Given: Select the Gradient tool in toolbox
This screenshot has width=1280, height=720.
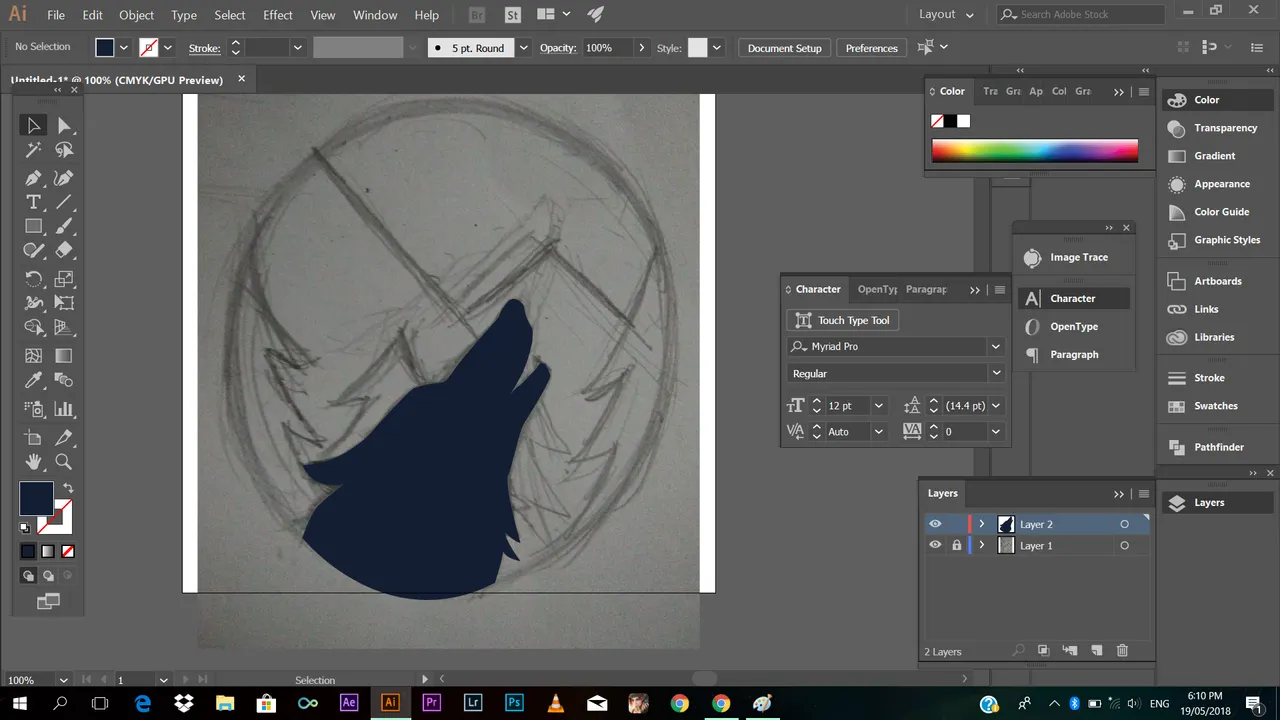Looking at the screenshot, I should tap(64, 356).
